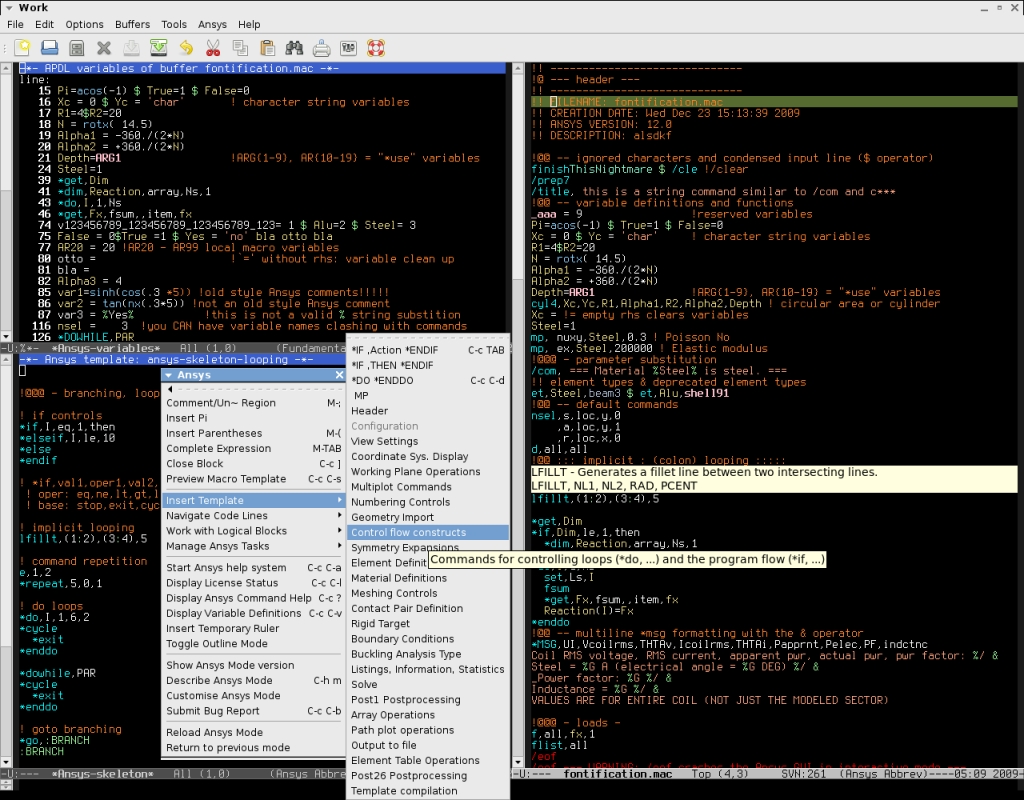This screenshot has height=800, width=1024.
Task: Select Meshing Controls template
Action: click(x=428, y=593)
